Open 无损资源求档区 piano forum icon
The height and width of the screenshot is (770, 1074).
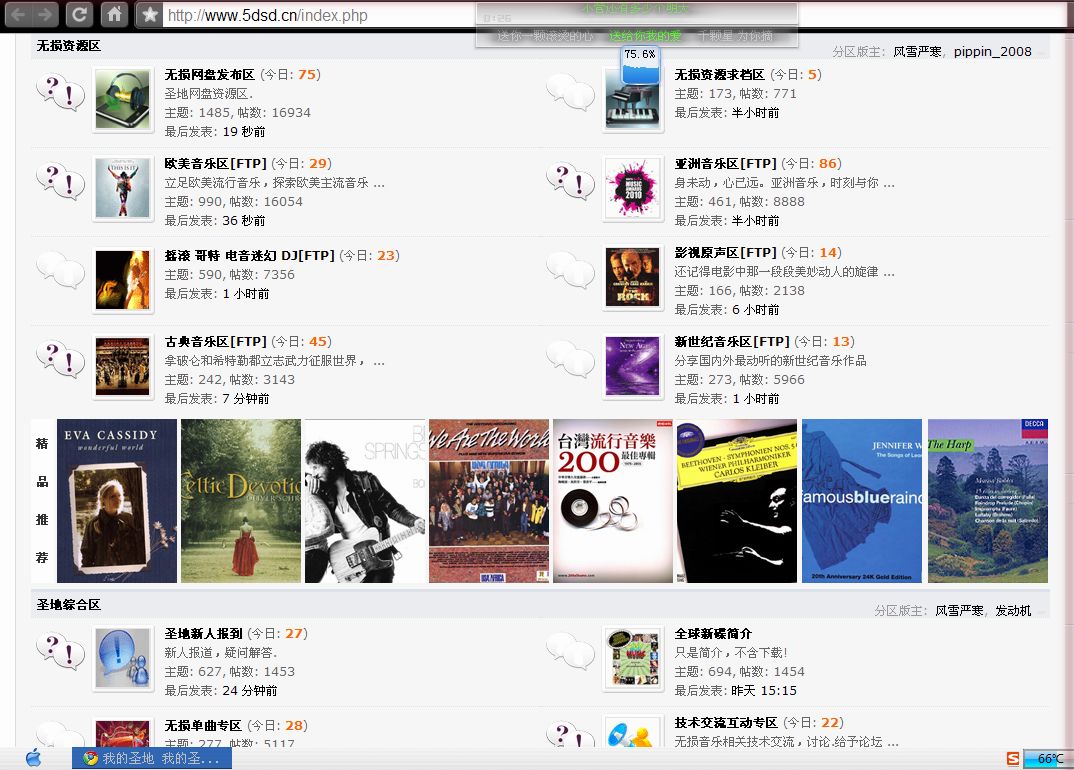click(x=633, y=100)
